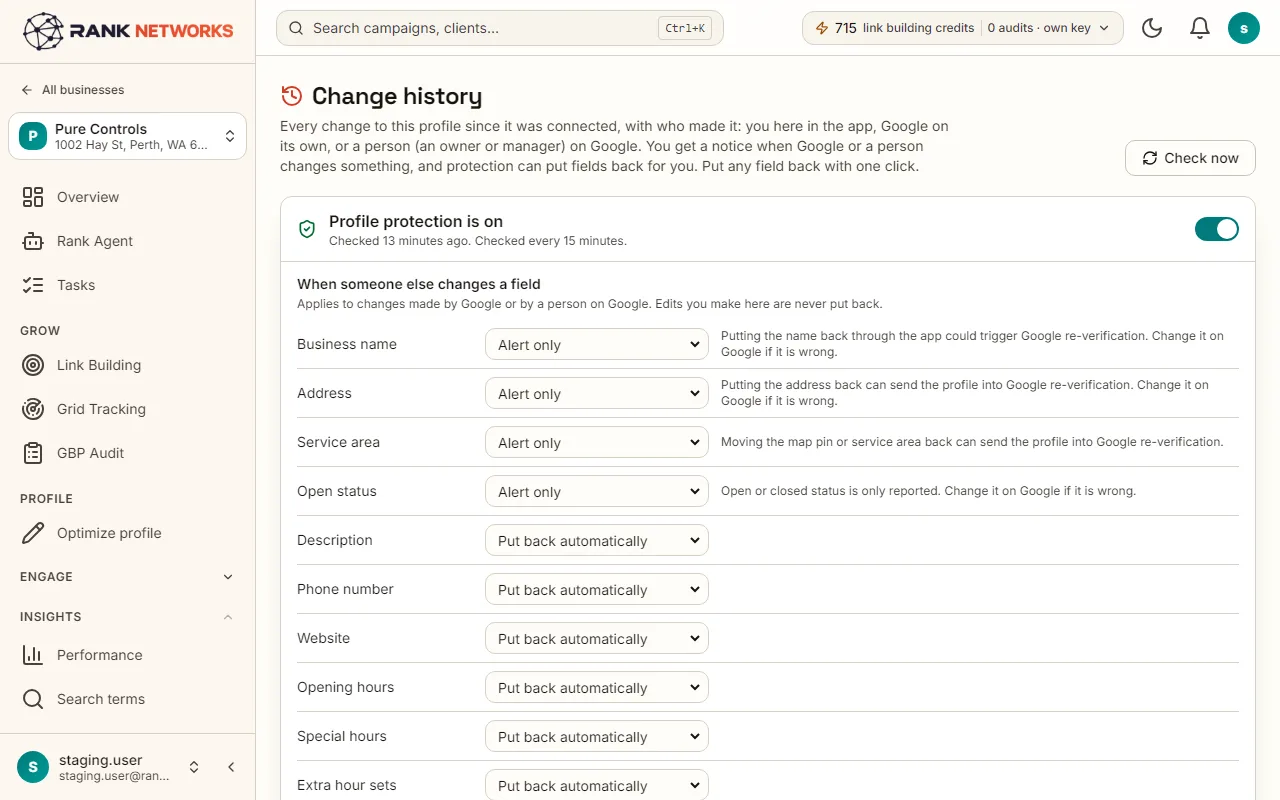Open Grid Tracking from the sidebar
Image resolution: width=1280 pixels, height=800 pixels.
[128, 409]
